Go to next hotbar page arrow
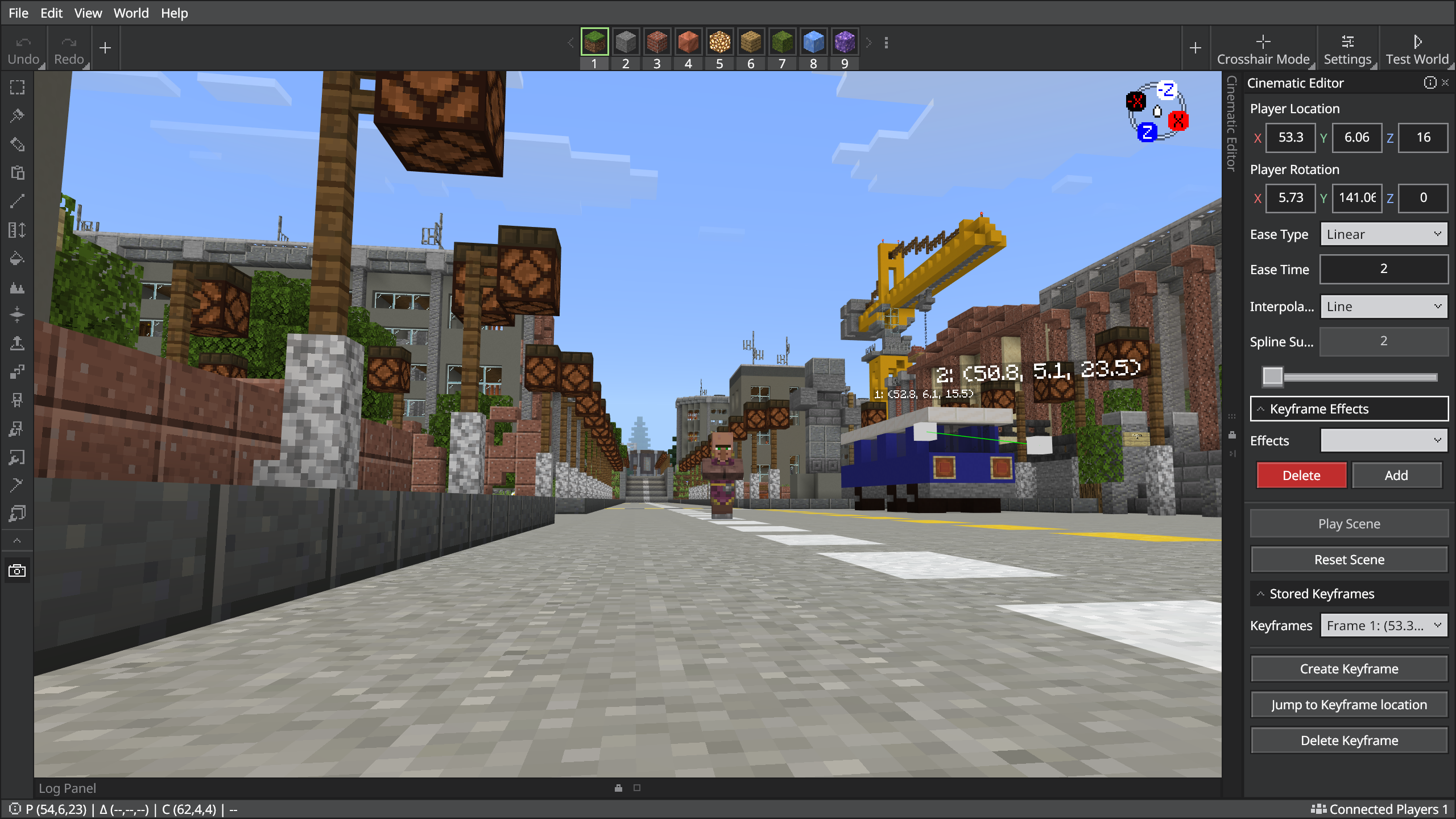Viewport: 1456px width, 819px height. coord(868,43)
